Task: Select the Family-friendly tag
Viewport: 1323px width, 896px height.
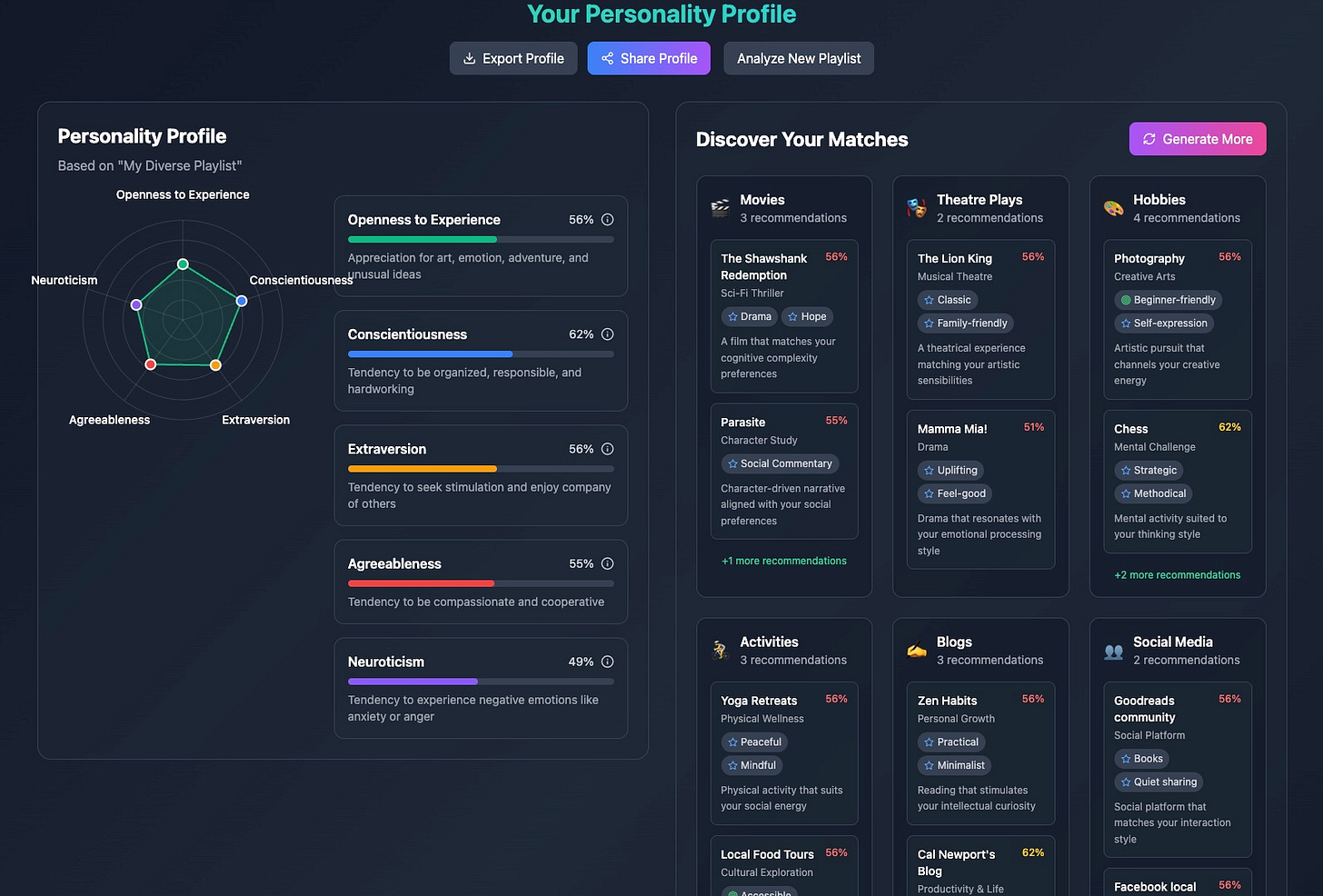Action: pos(966,324)
